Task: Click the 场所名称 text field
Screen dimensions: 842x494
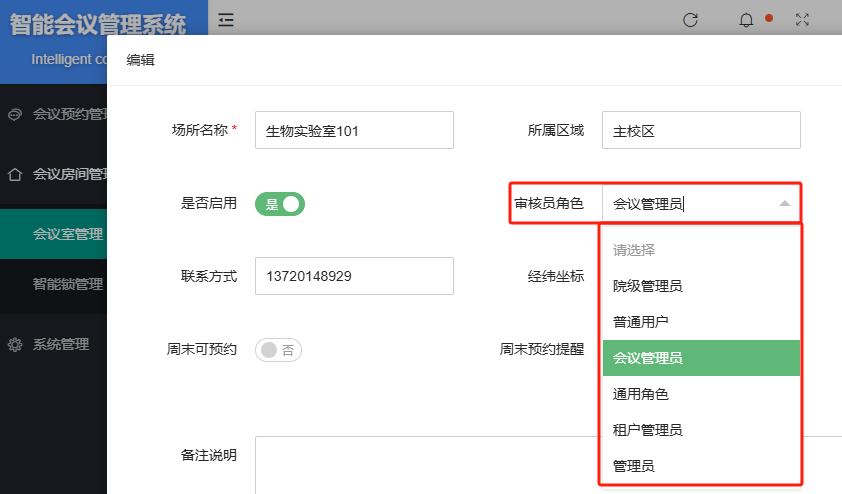Action: (x=354, y=130)
